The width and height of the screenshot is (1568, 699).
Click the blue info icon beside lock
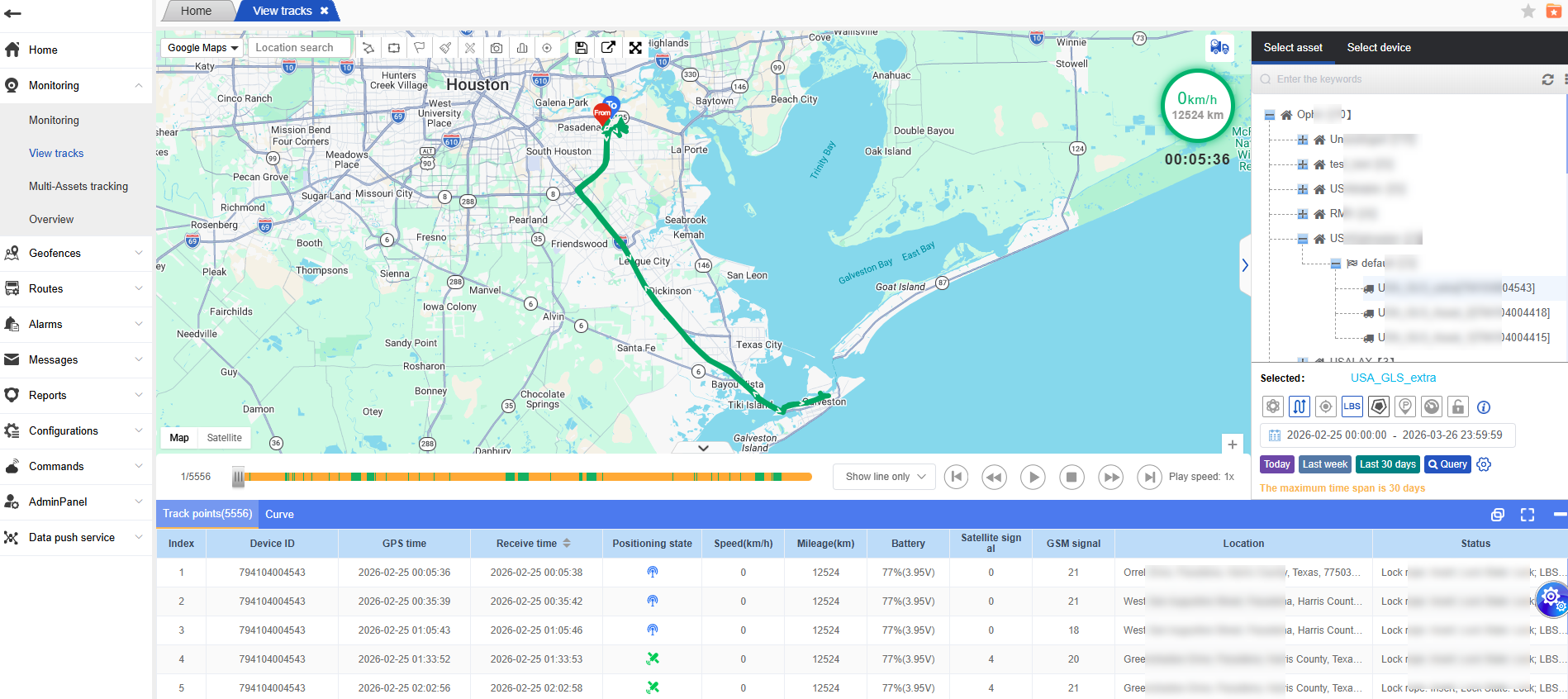tap(1484, 407)
